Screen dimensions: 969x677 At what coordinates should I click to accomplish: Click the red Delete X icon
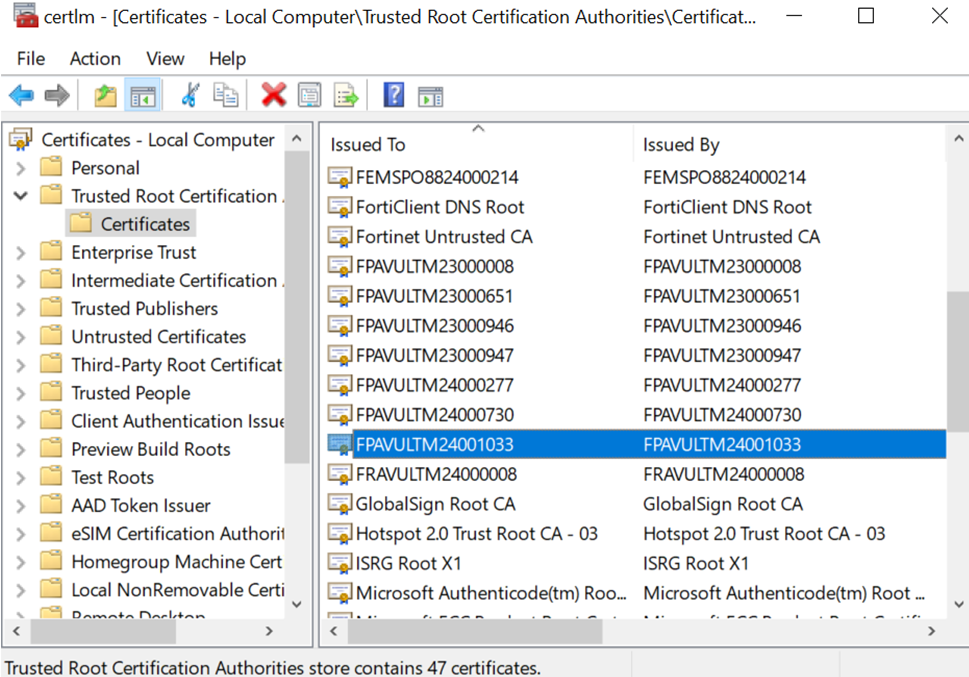click(x=273, y=96)
